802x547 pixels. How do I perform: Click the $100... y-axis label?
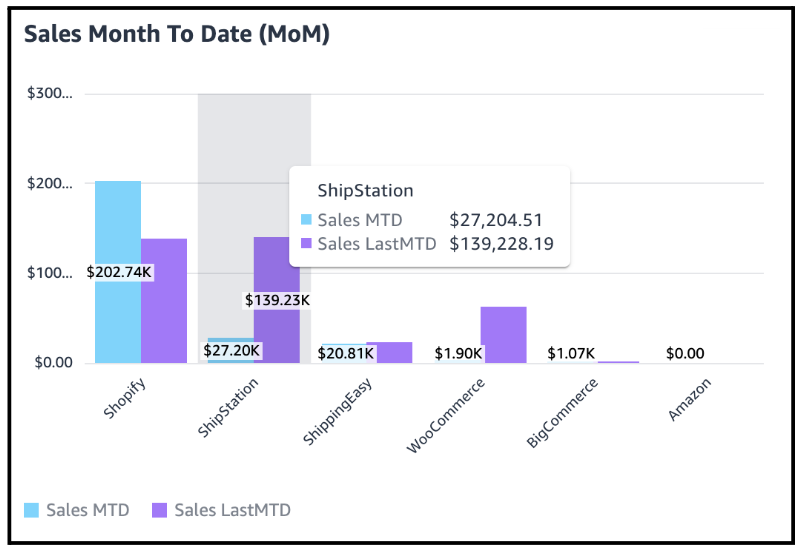tap(50, 273)
